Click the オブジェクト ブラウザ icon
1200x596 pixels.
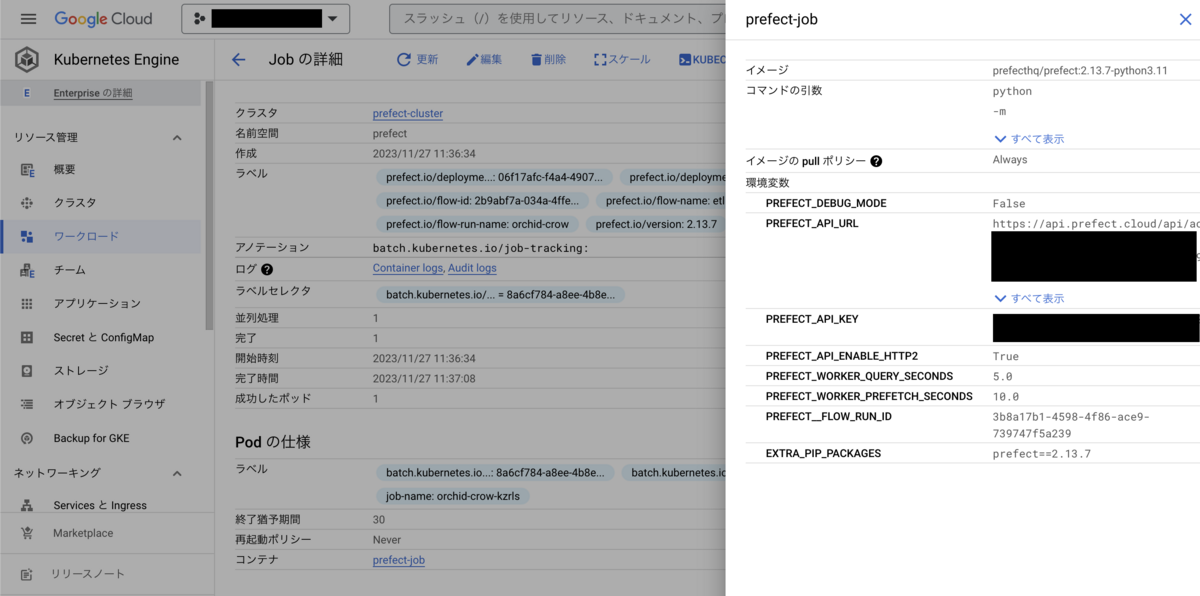[27, 404]
